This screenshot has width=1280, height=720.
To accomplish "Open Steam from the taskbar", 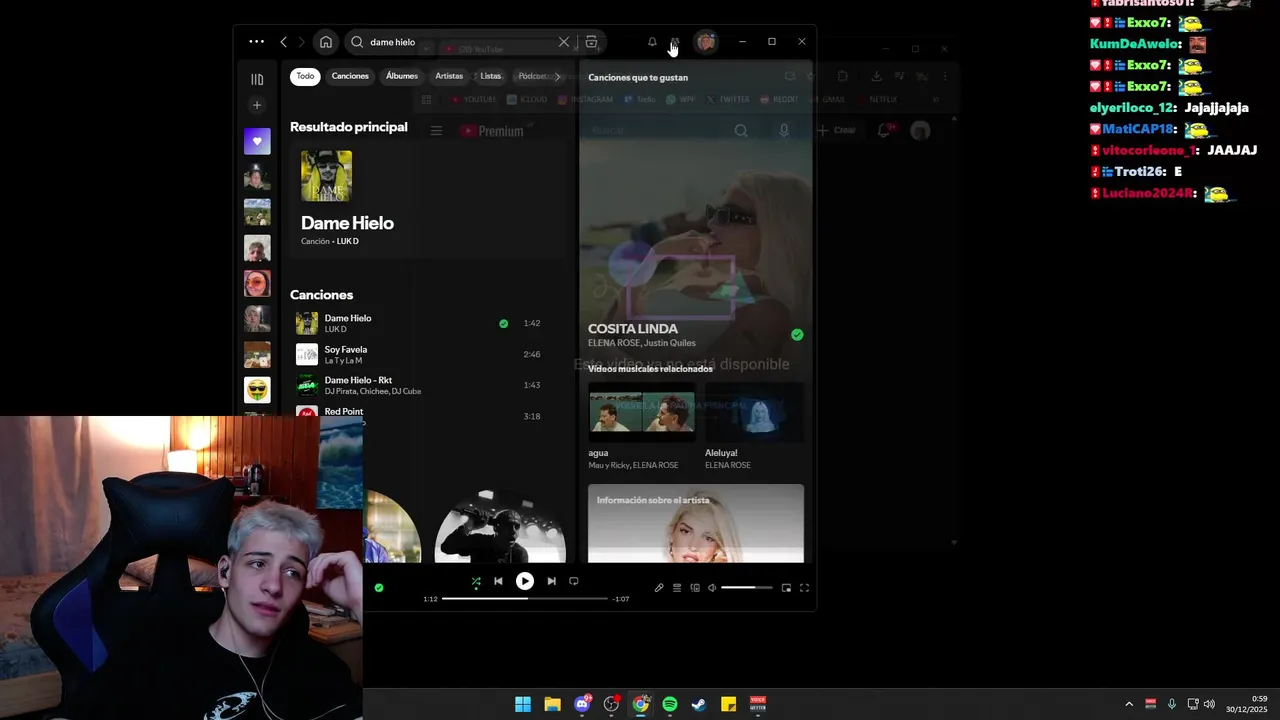I will 699,704.
